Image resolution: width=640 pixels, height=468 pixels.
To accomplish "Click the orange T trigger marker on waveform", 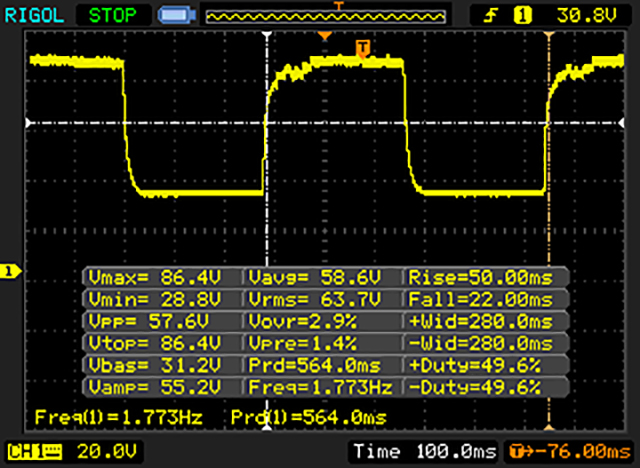I will click(362, 49).
